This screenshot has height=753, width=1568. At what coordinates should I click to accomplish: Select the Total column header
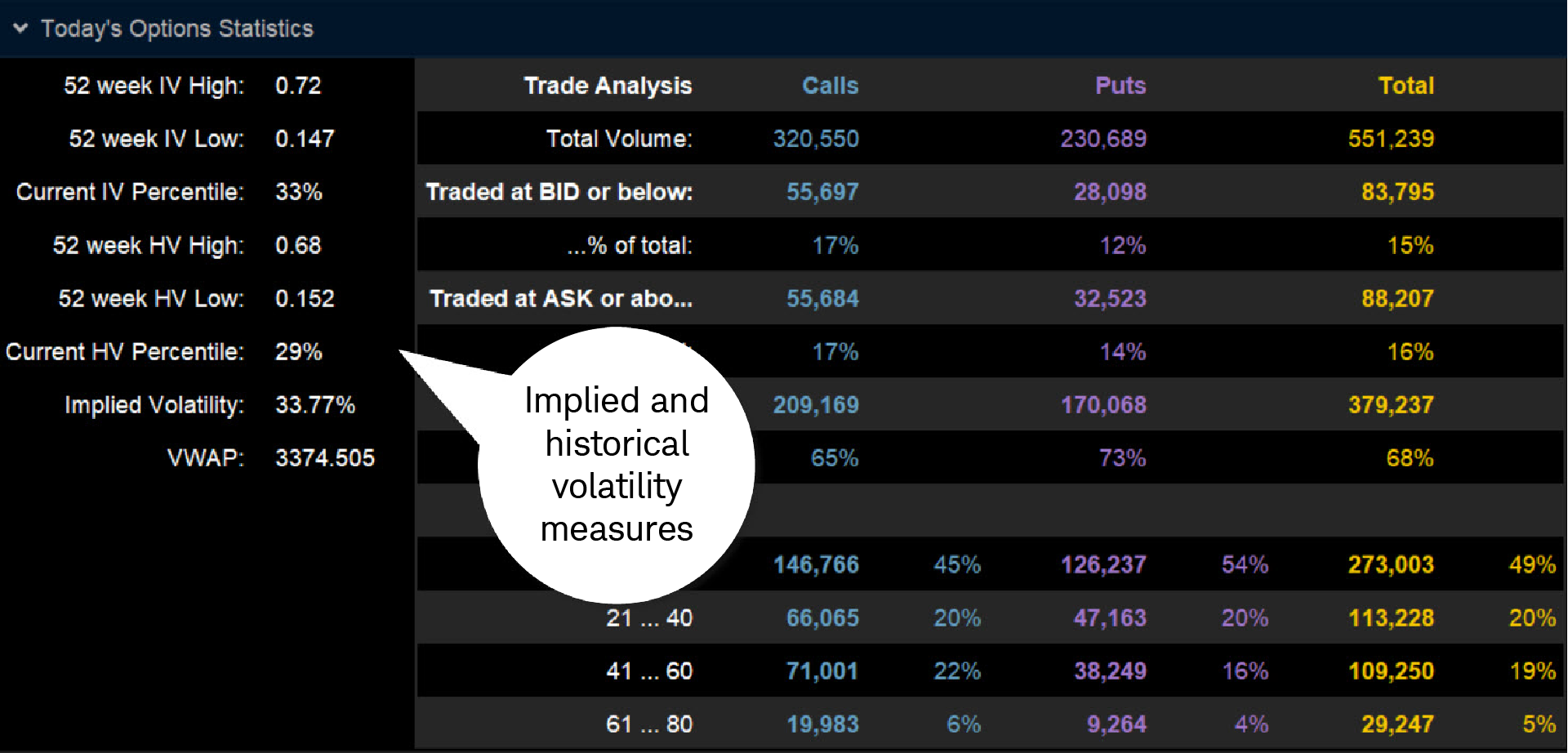[1406, 85]
